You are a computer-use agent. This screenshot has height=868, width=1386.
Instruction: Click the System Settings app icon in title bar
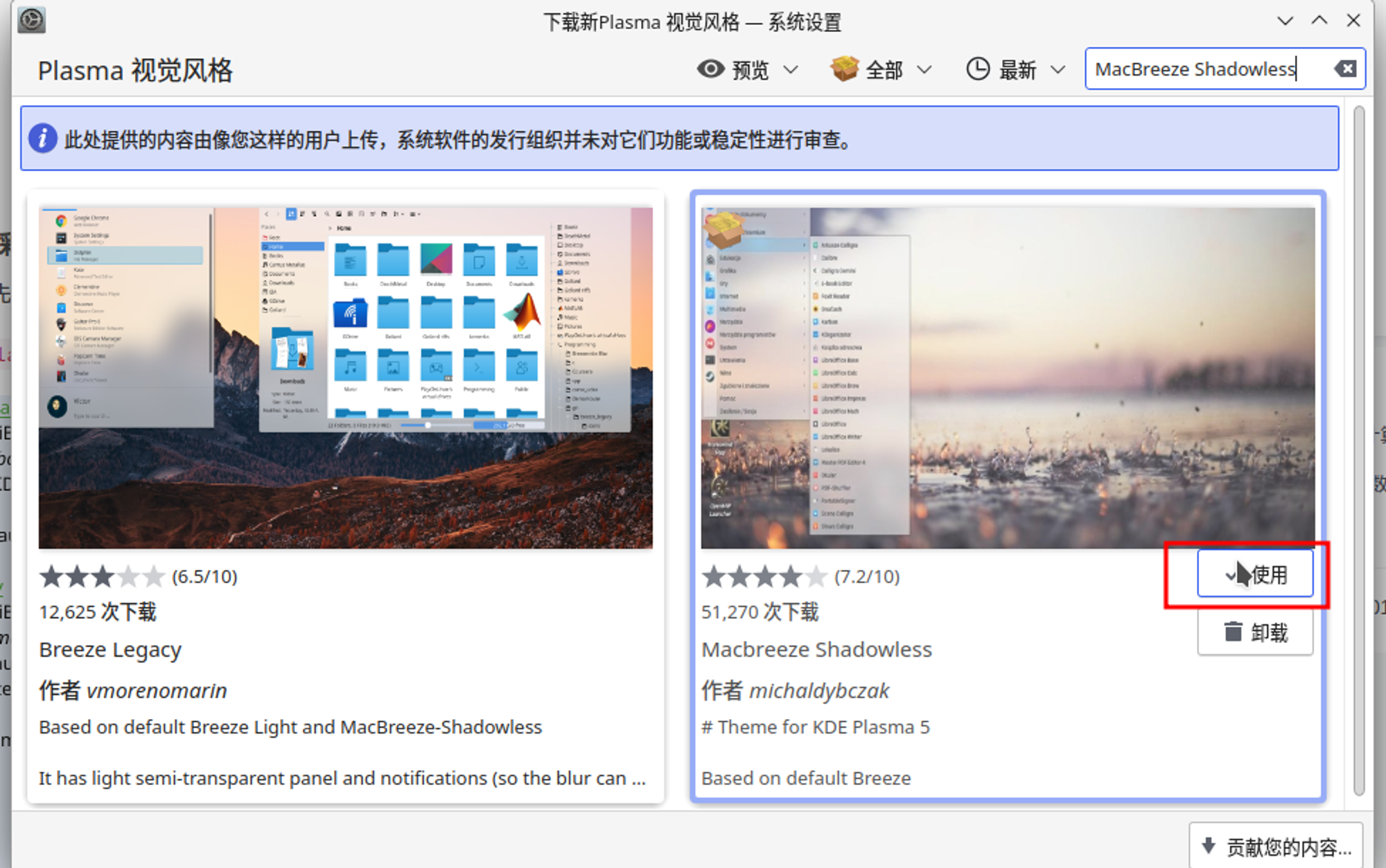(32, 20)
